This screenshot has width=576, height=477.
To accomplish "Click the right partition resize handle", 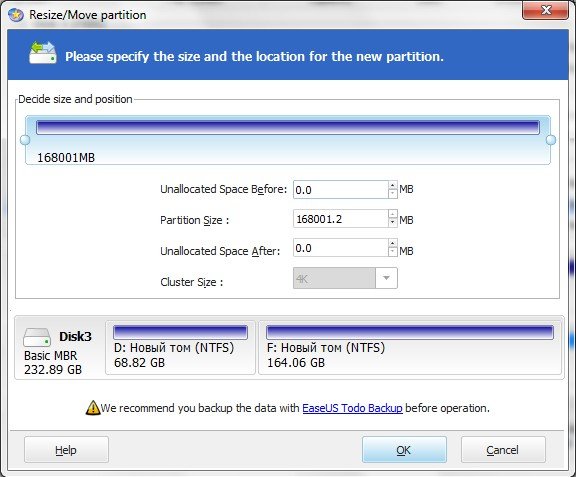I will [x=551, y=140].
